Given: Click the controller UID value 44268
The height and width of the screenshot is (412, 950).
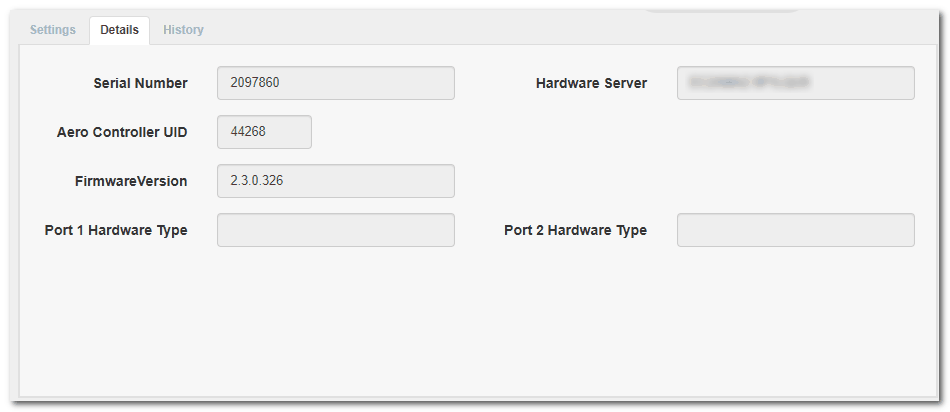Looking at the screenshot, I should click(247, 132).
